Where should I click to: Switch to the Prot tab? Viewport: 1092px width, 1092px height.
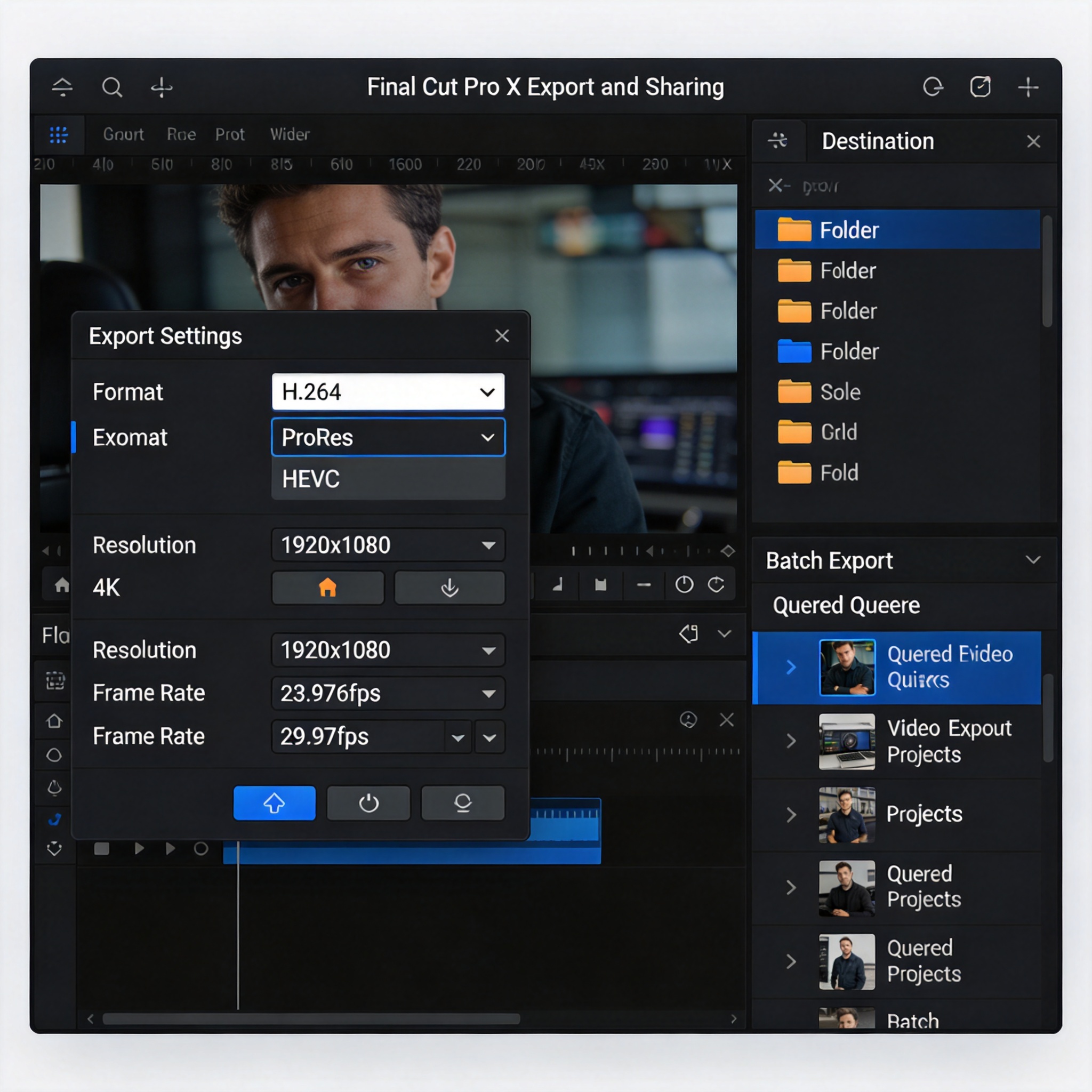click(229, 134)
